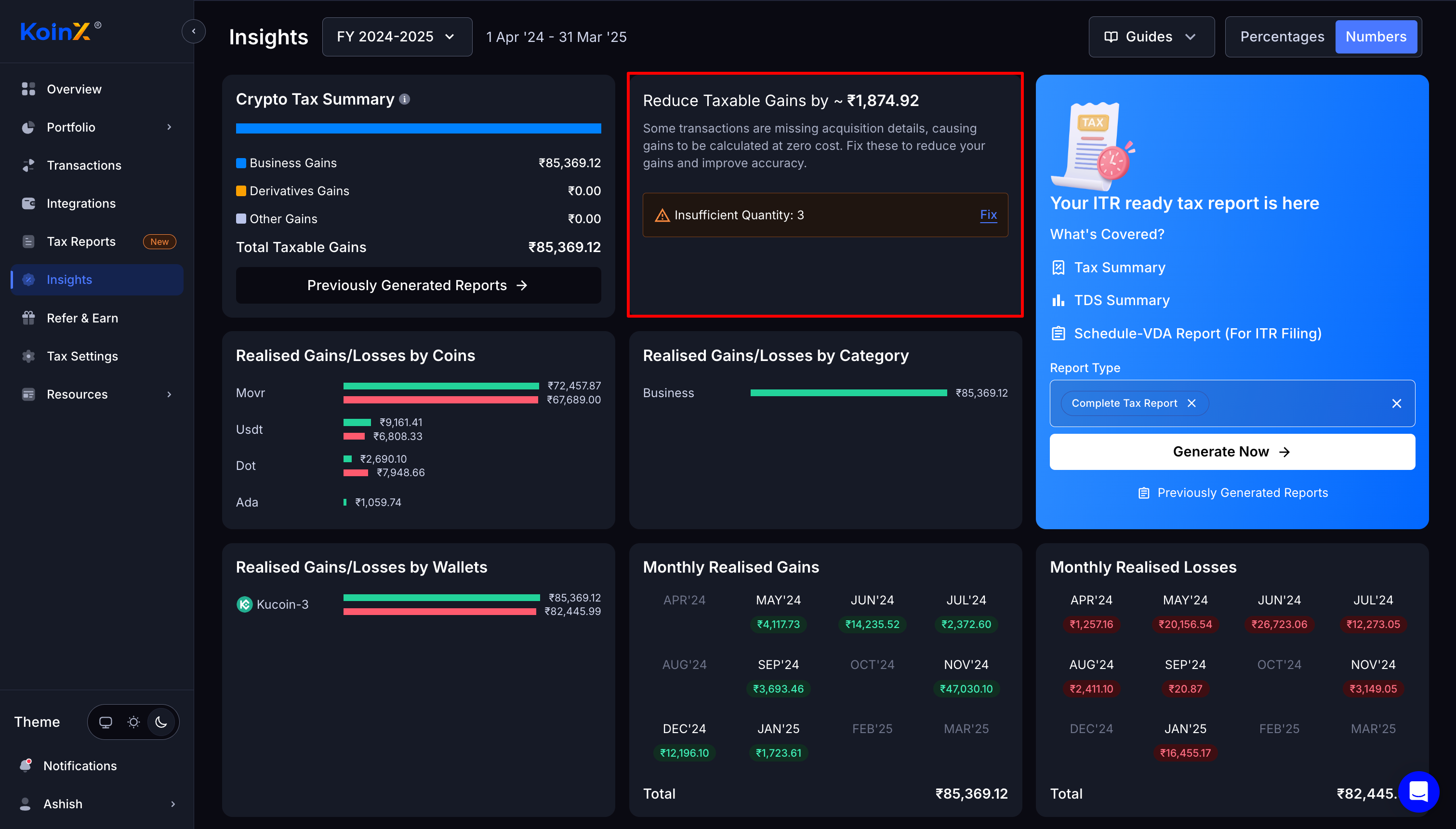Click the info icon beside Crypto Tax Summary
Image resolution: width=1456 pixels, height=829 pixels.
(405, 99)
